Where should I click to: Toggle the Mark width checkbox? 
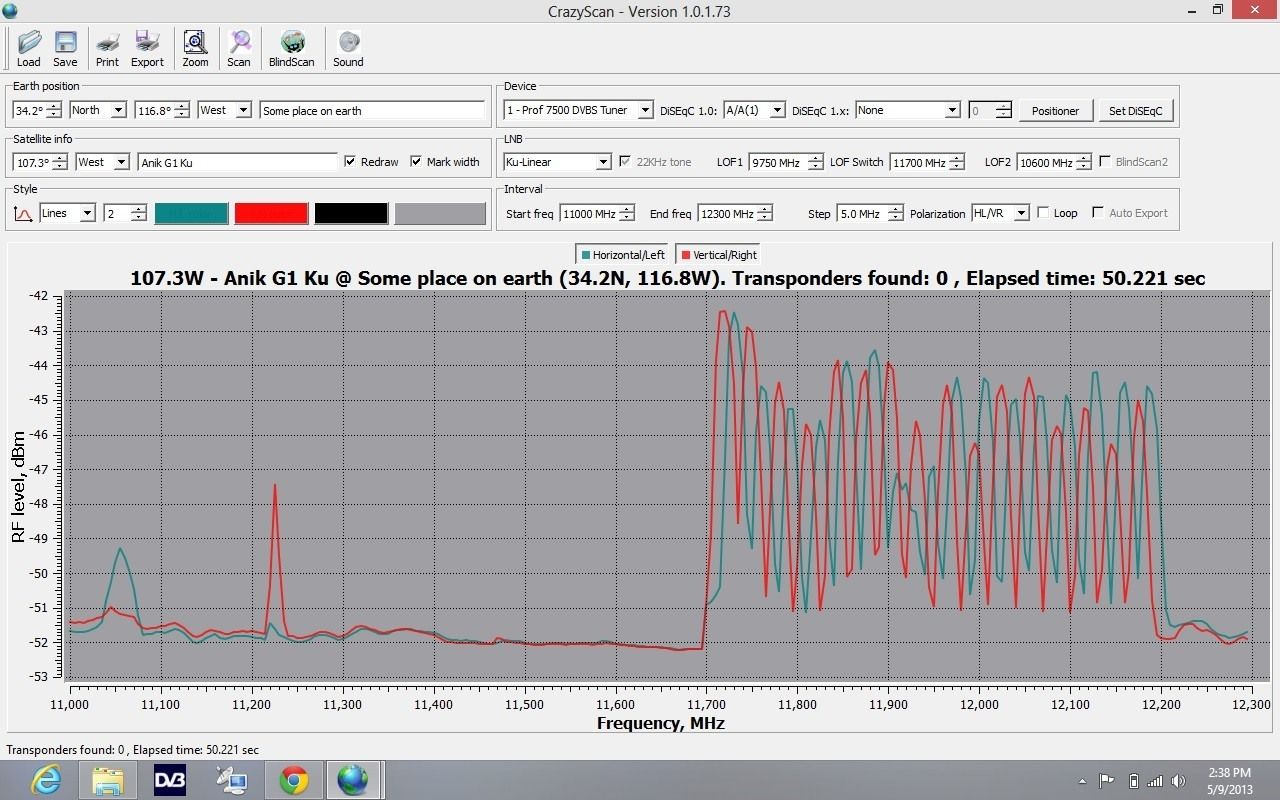point(417,162)
